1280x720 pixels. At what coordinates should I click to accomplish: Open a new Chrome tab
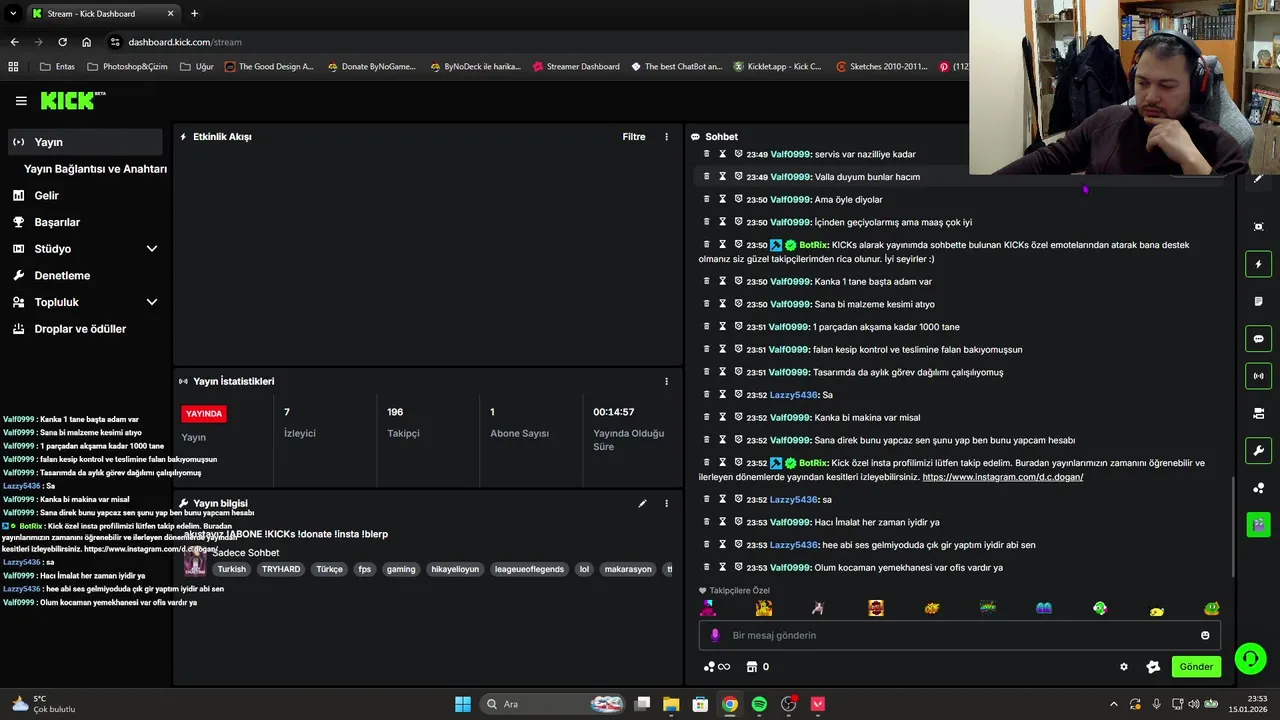coord(194,14)
